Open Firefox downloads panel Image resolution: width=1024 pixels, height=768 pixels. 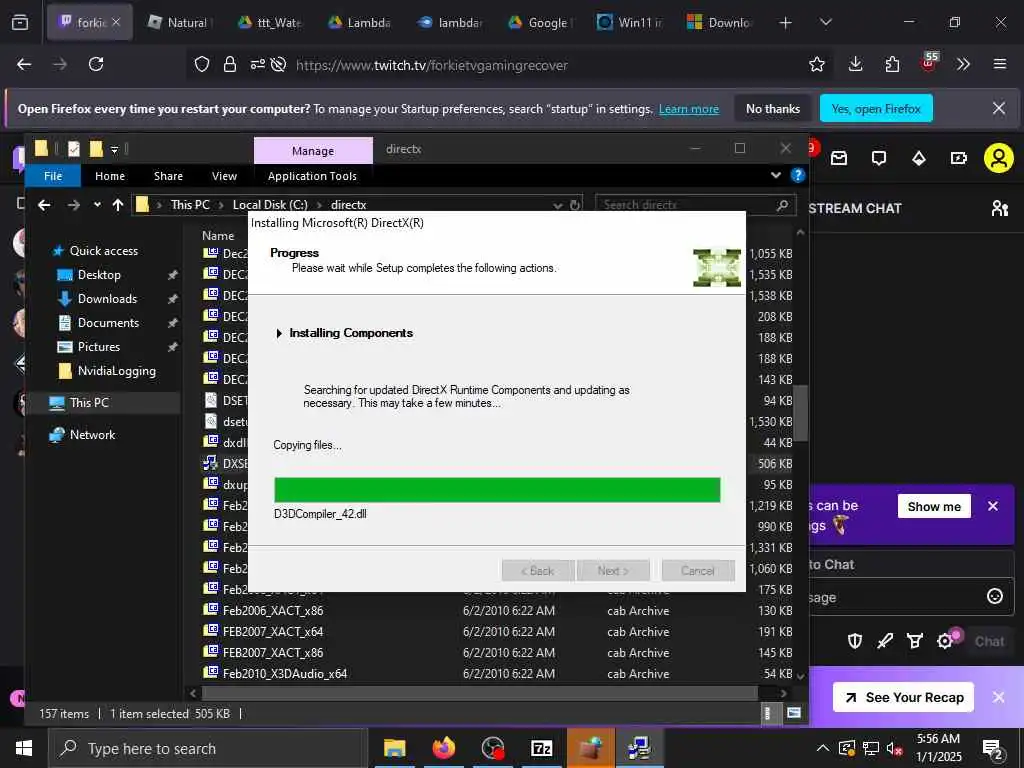(x=856, y=64)
